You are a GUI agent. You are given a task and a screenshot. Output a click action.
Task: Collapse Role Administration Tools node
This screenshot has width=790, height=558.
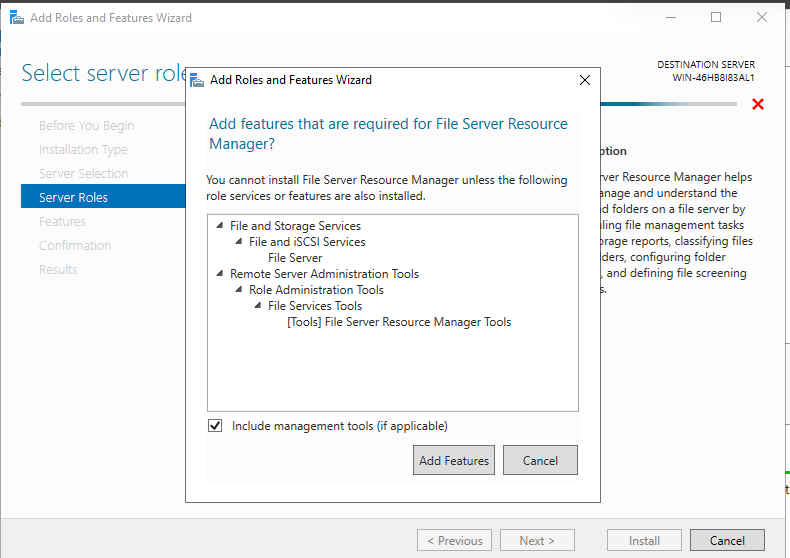239,290
